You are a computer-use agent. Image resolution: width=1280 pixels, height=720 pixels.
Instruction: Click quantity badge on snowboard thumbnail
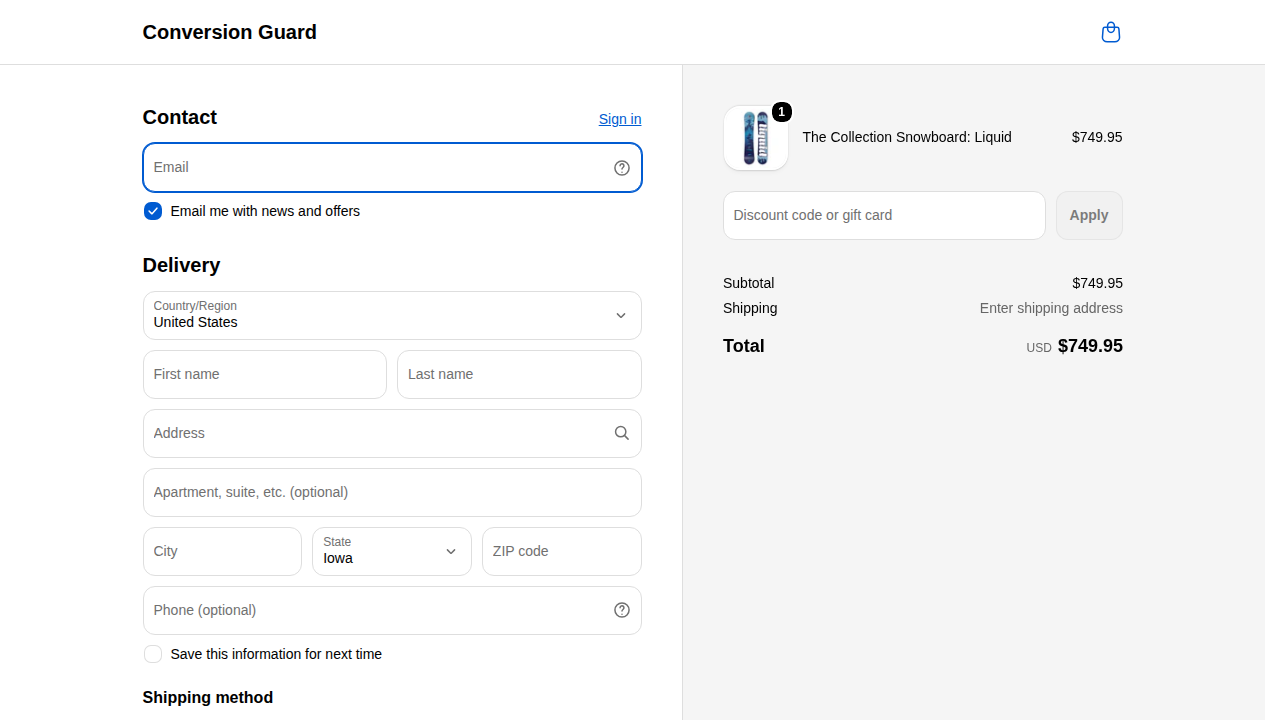[x=782, y=112]
